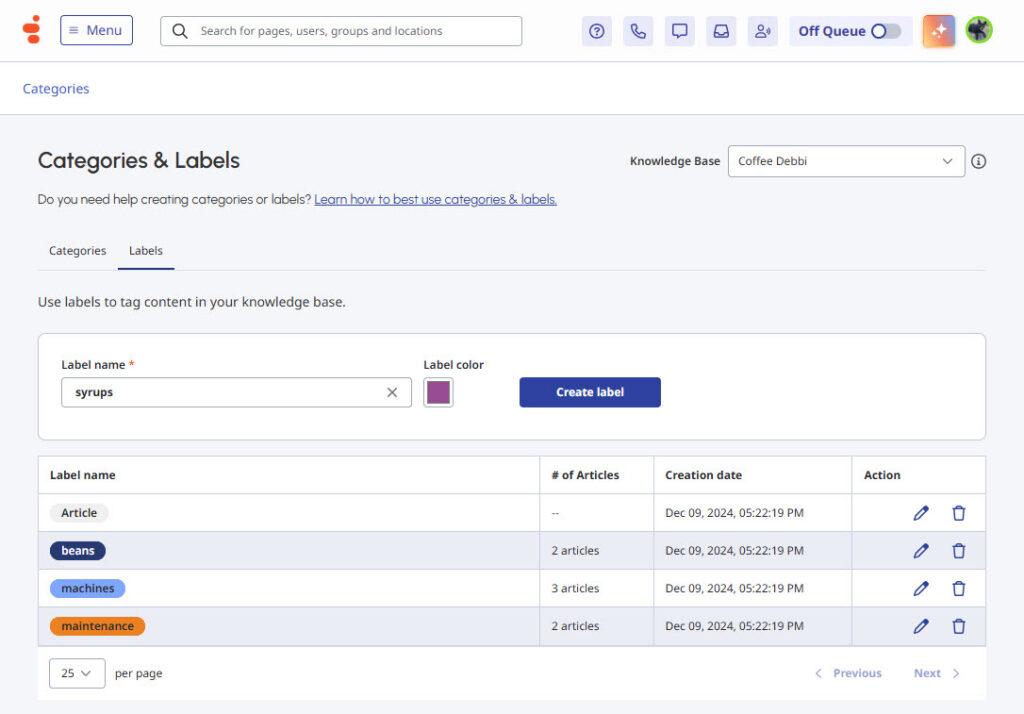Screen dimensions: 1024x714
Task: Click the Categories breadcrumb link
Action: 56,89
